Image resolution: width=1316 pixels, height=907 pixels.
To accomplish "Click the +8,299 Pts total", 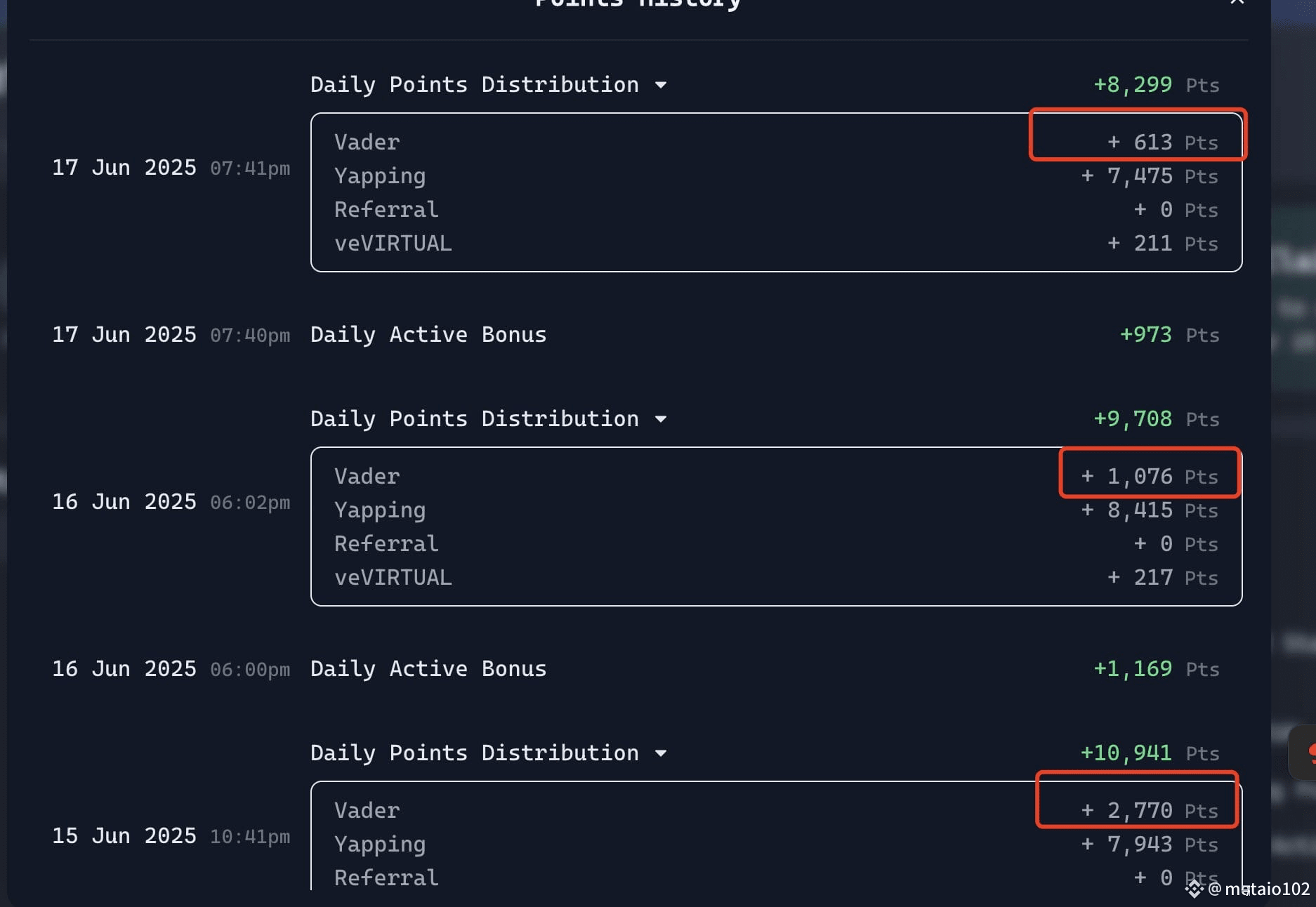I will 1157,85.
